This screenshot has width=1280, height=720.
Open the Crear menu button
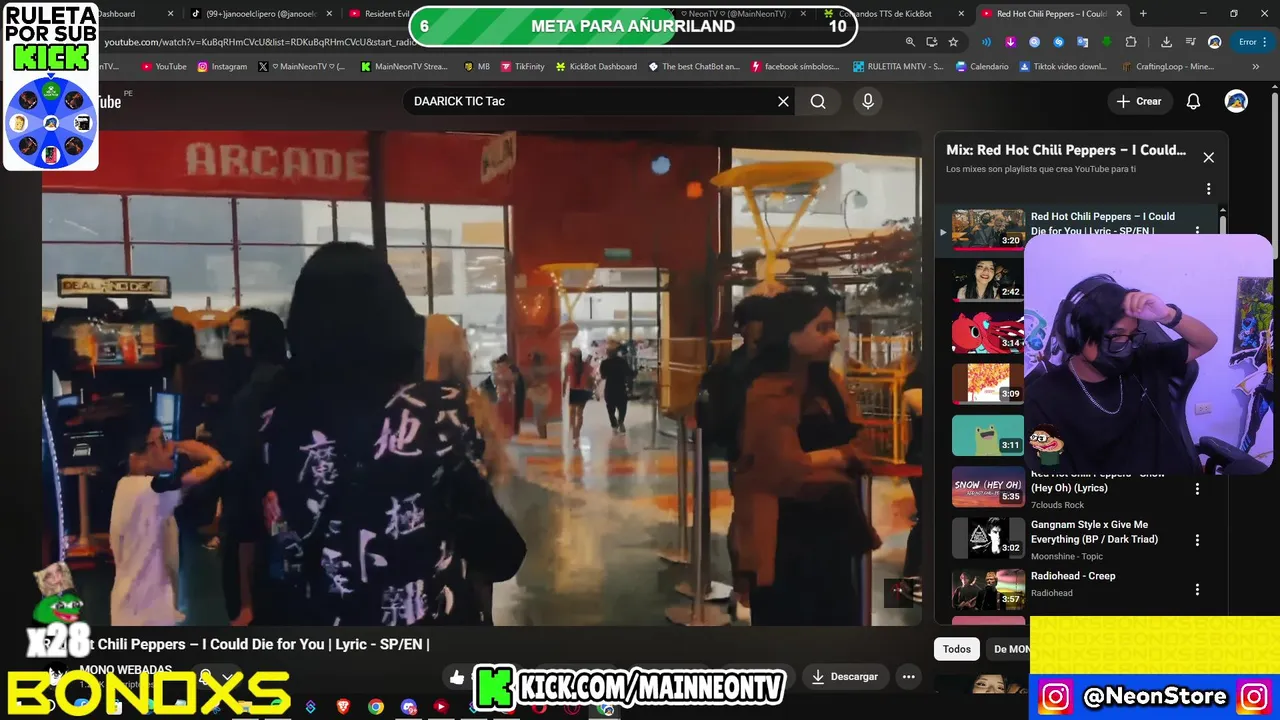click(x=1139, y=101)
